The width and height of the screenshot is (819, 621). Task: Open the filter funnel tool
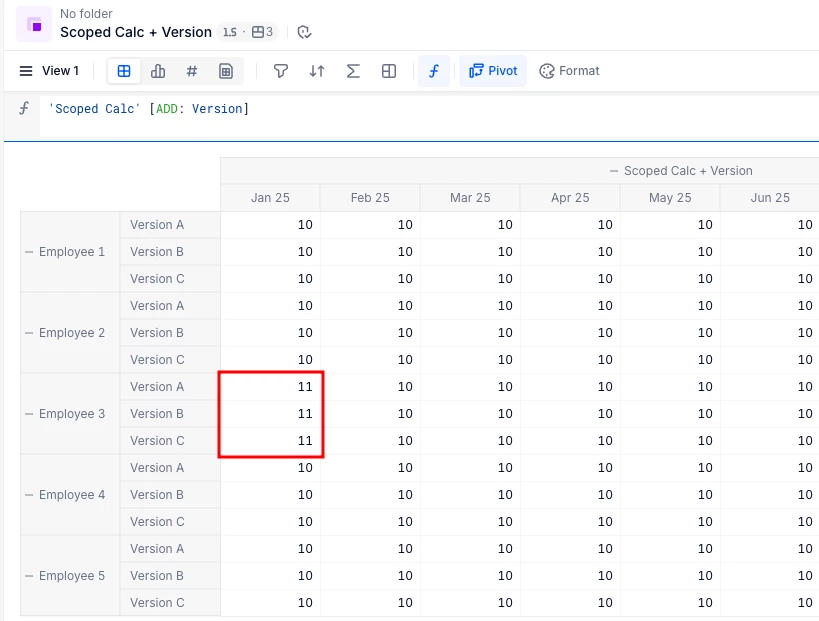pyautogui.click(x=281, y=71)
